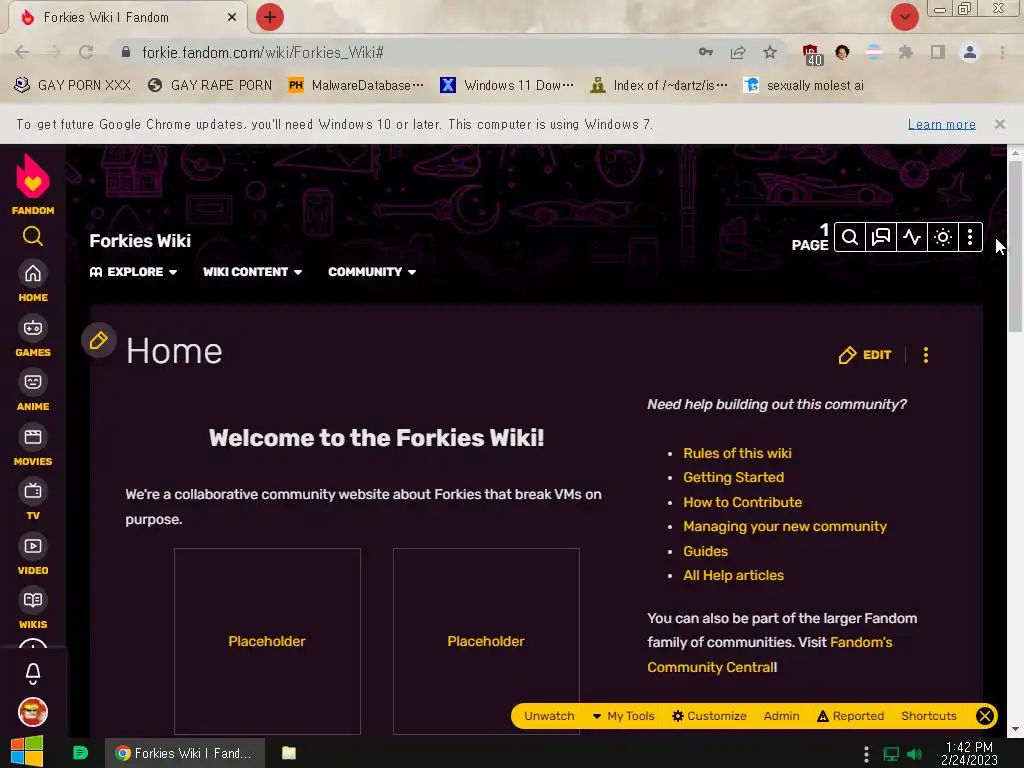The height and width of the screenshot is (768, 1024).
Task: Expand the COMMUNITY menu
Action: [372, 272]
